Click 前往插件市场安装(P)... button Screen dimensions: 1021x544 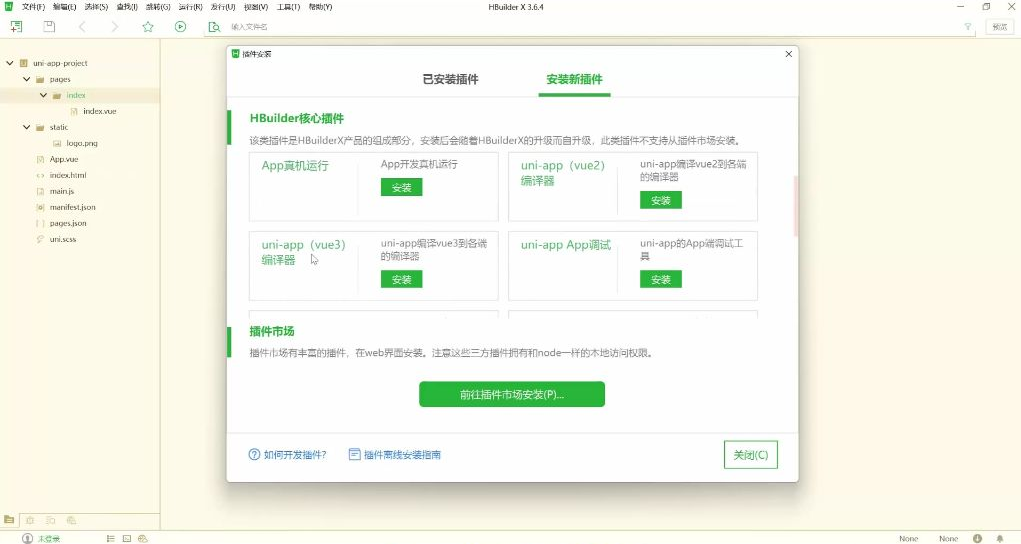coord(512,394)
